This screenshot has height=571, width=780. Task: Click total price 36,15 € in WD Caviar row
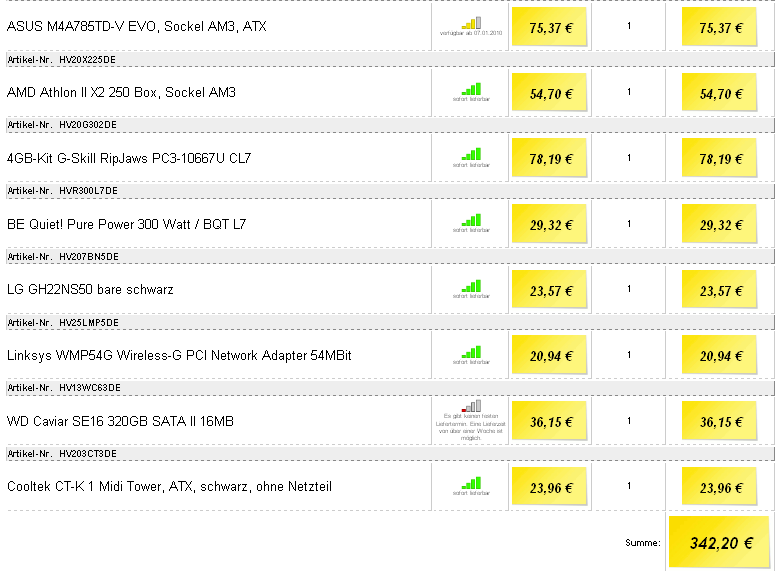click(x=719, y=421)
